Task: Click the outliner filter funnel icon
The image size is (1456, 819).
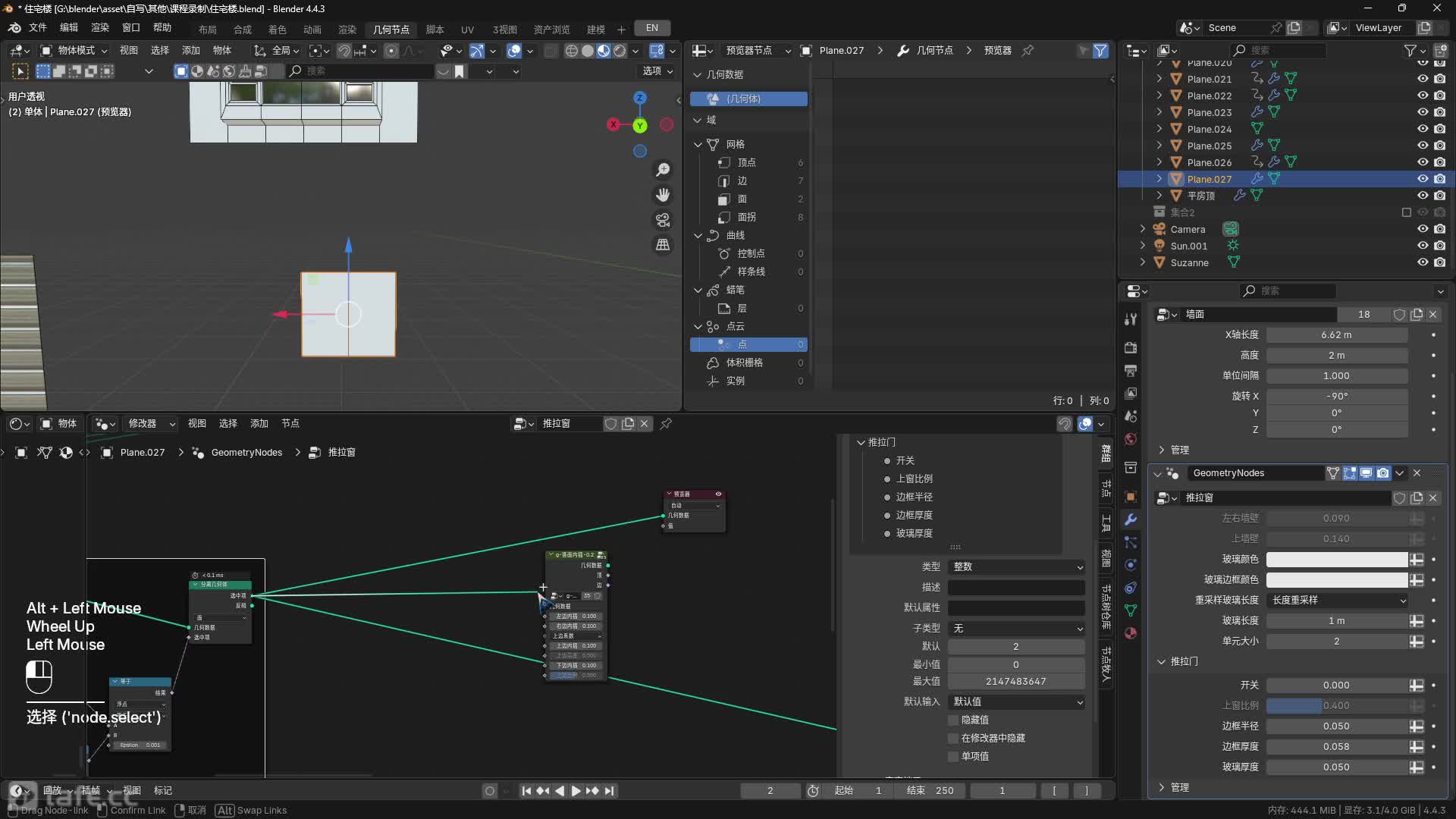Action: click(1410, 50)
